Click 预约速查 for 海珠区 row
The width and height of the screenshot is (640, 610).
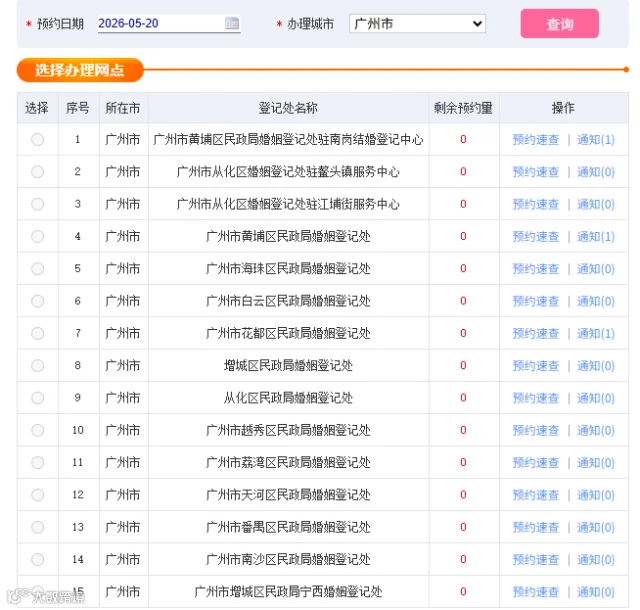pos(536,269)
